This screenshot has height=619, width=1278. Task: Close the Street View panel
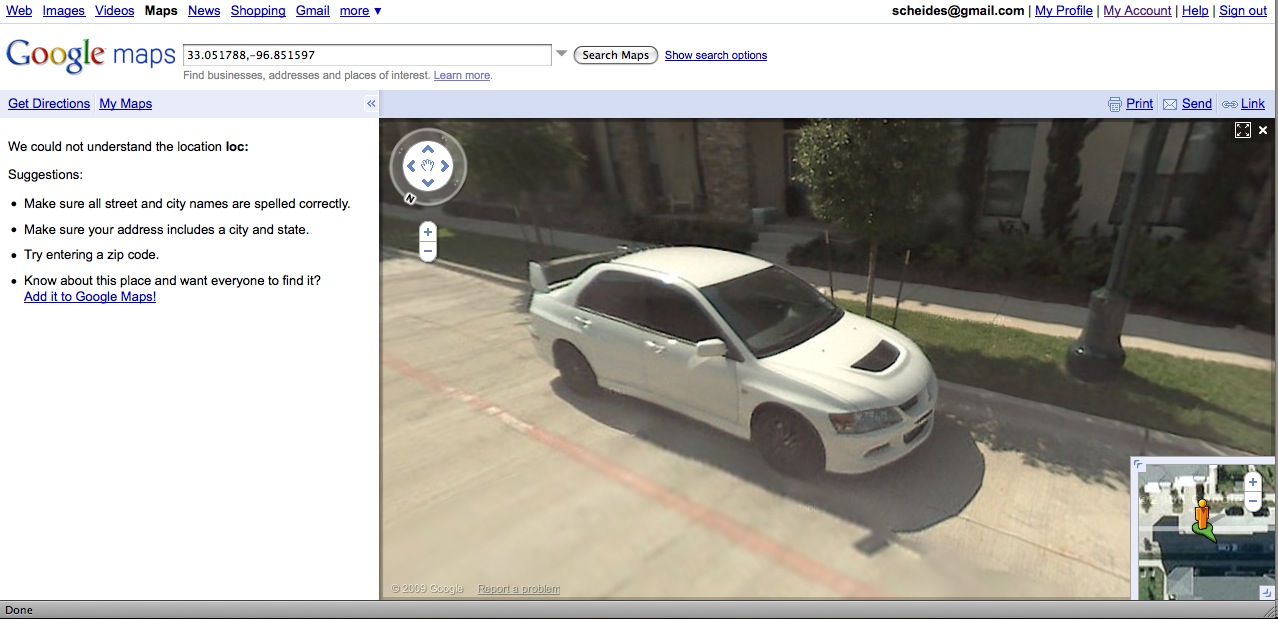click(x=1263, y=130)
